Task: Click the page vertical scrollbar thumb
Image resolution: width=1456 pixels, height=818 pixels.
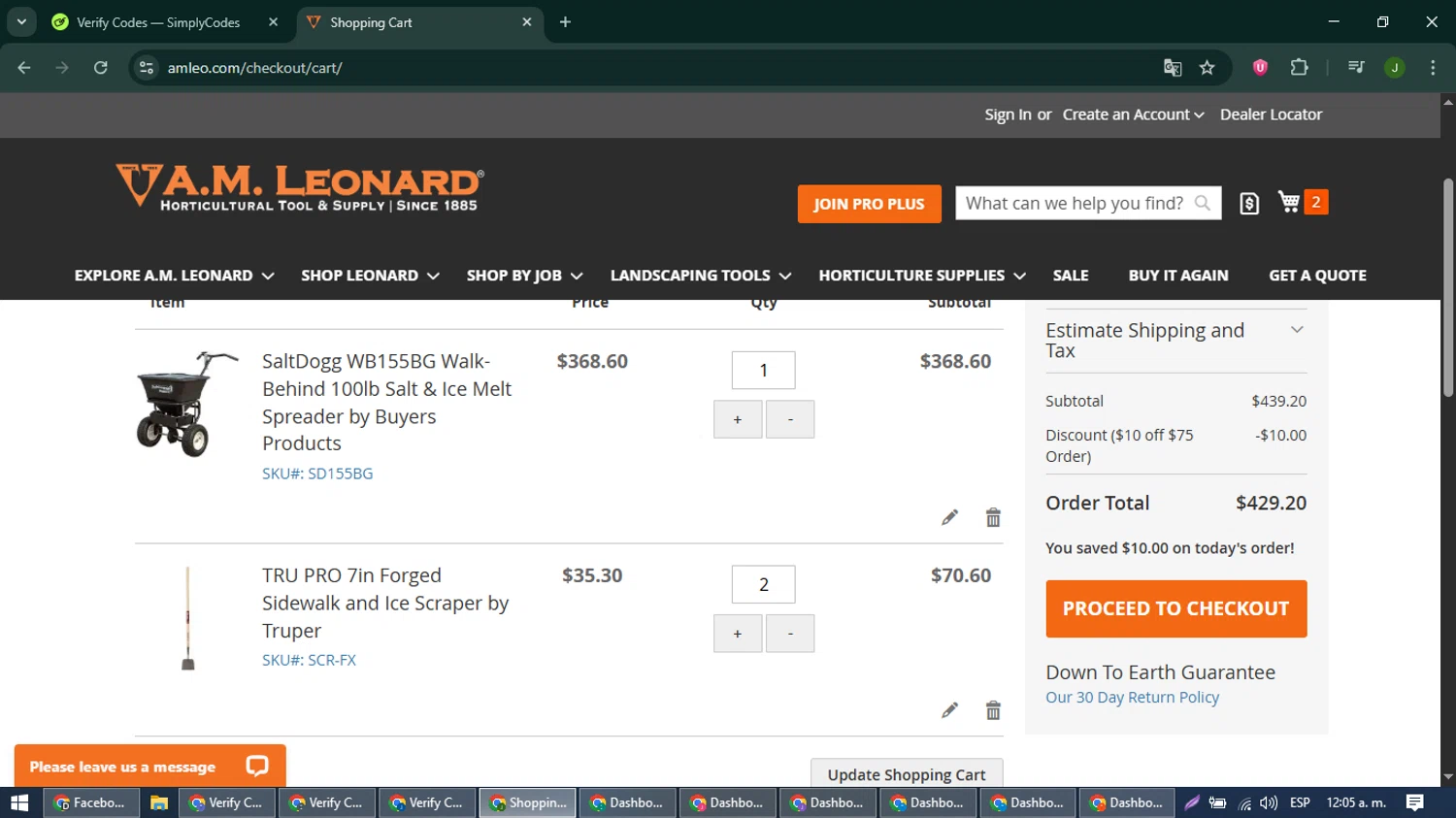Action: tap(1447, 287)
